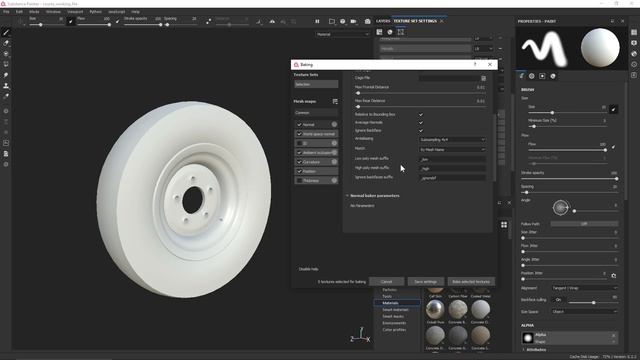
Task: Select the Clone stamp tool
Action: [x=6, y=86]
